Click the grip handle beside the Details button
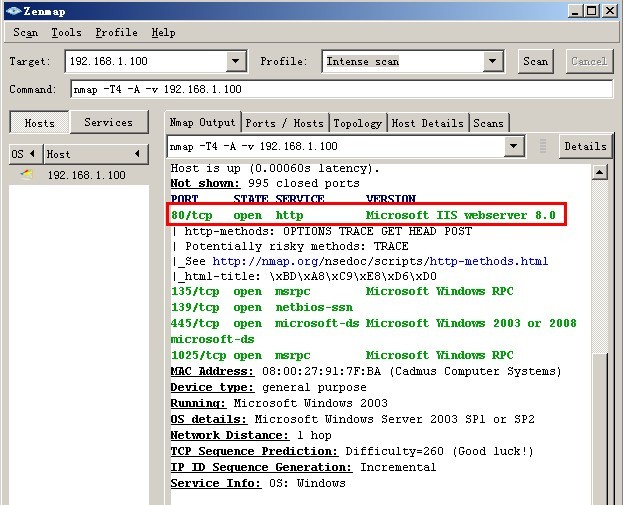Screen dimensions: 623x505 coord(543,146)
